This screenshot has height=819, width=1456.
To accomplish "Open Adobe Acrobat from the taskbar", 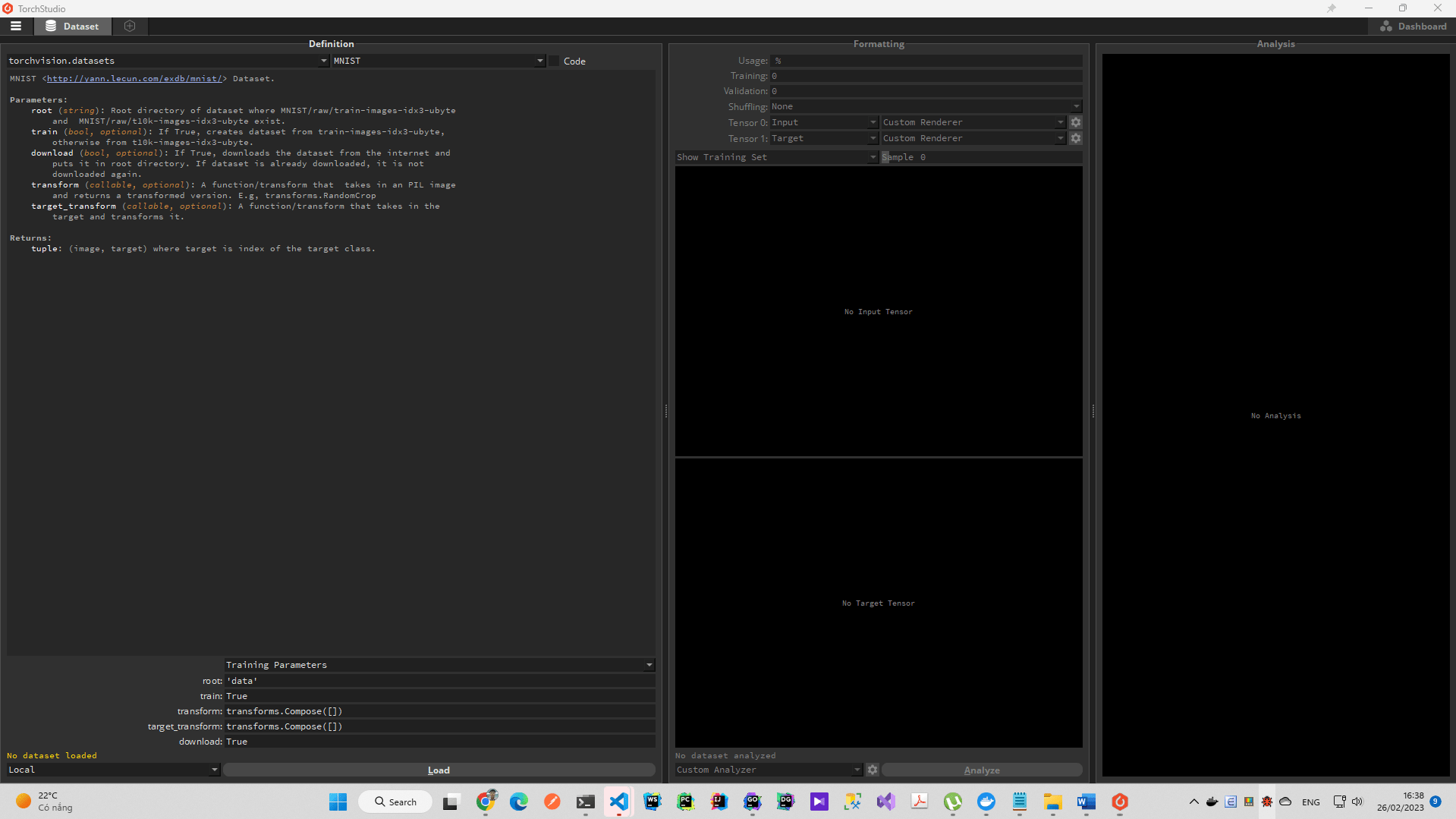I will [x=920, y=802].
